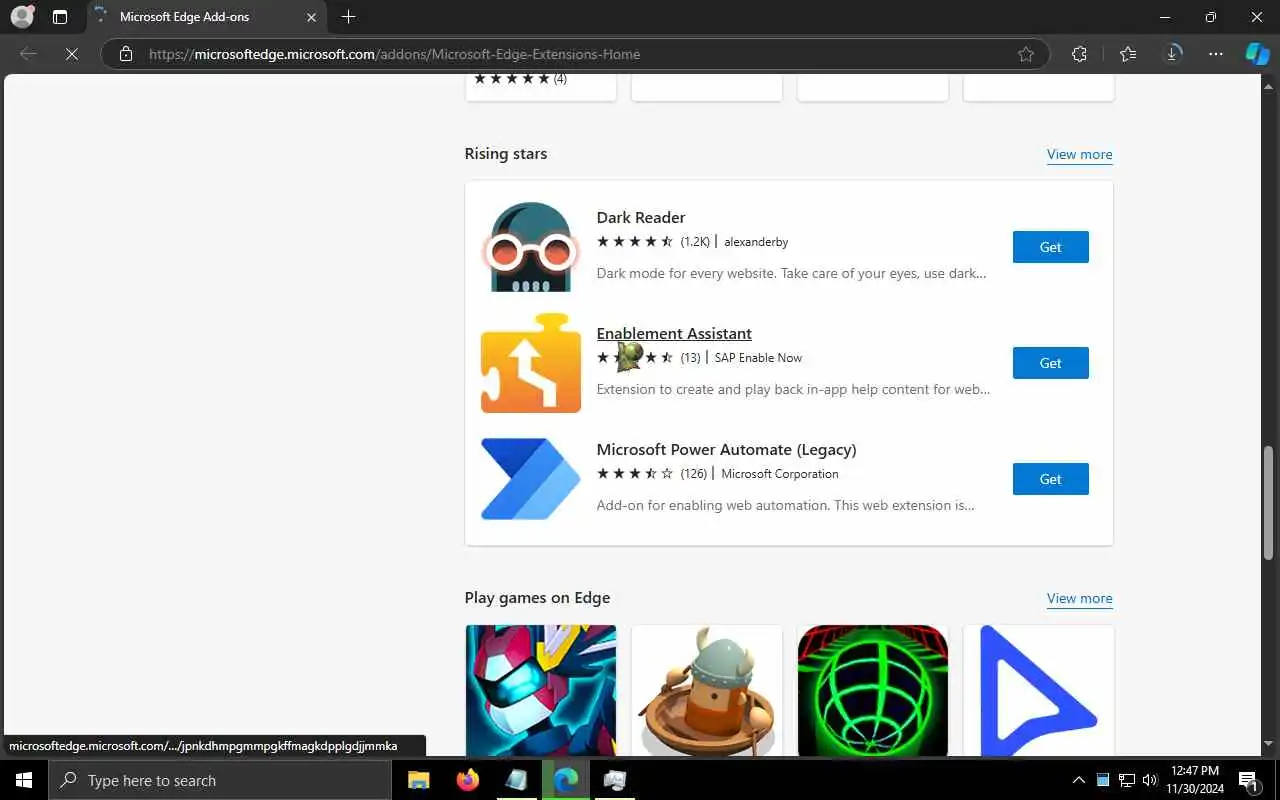Click the Power Automate star rating
Image resolution: width=1280 pixels, height=800 pixels.
pyautogui.click(x=635, y=474)
